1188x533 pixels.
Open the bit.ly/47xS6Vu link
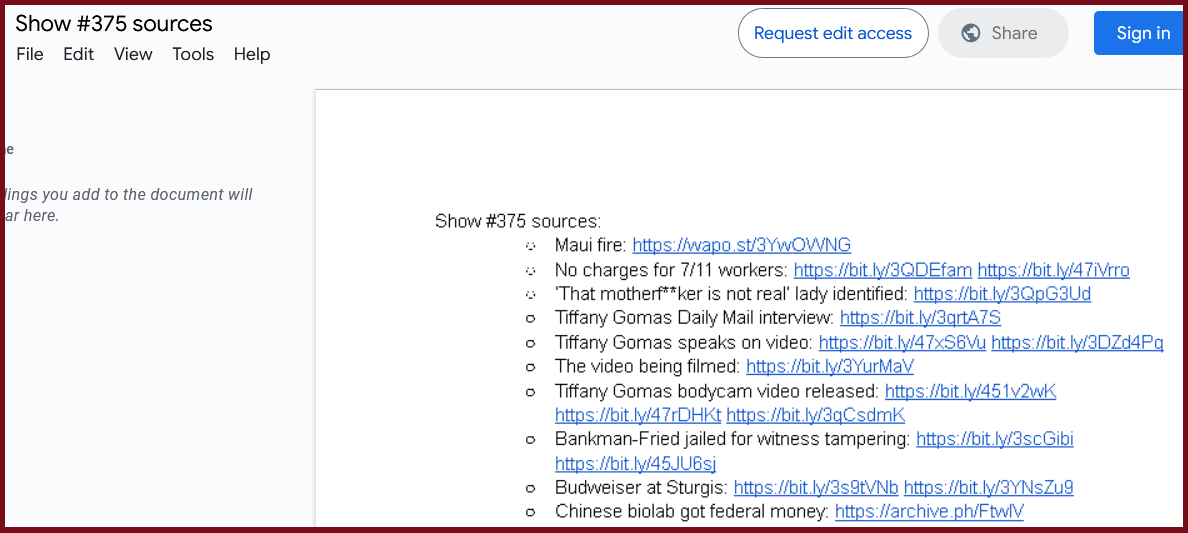pyautogui.click(x=902, y=343)
